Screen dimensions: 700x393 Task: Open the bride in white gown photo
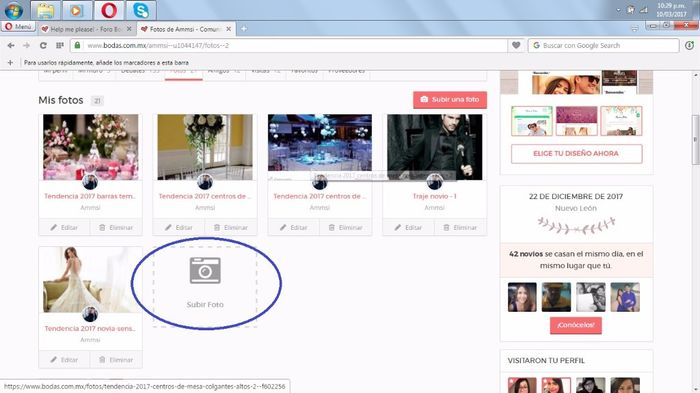(91, 279)
